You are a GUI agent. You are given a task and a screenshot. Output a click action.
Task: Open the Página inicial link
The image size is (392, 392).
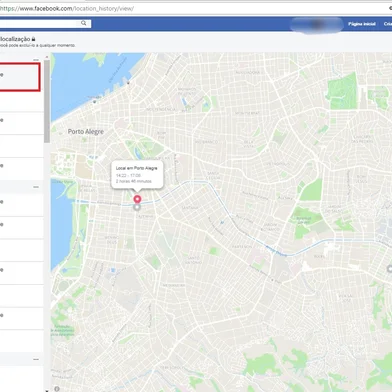click(x=362, y=24)
